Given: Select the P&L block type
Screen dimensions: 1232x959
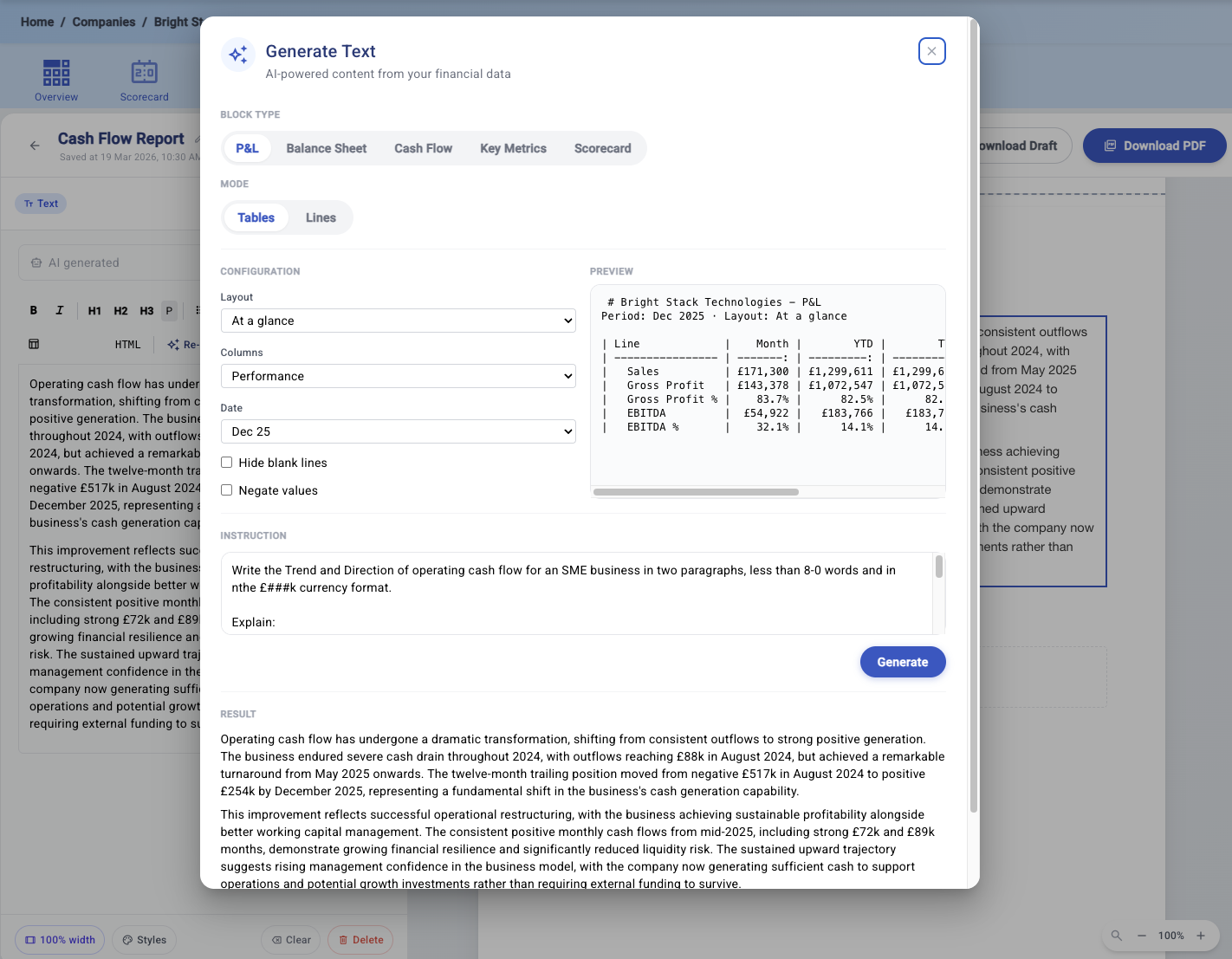Looking at the screenshot, I should point(247,148).
